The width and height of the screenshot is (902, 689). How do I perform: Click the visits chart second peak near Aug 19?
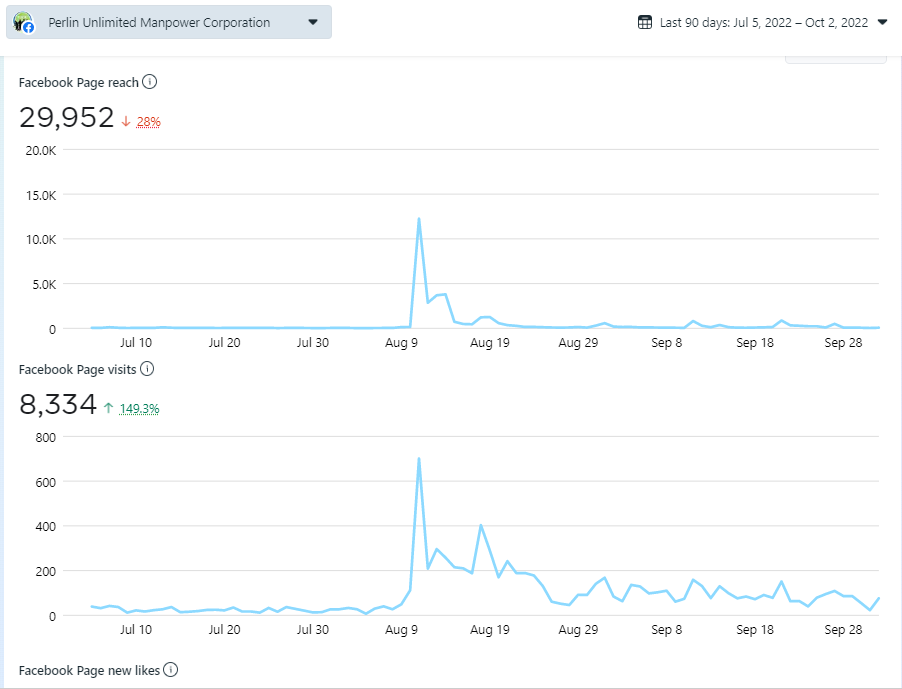click(481, 525)
